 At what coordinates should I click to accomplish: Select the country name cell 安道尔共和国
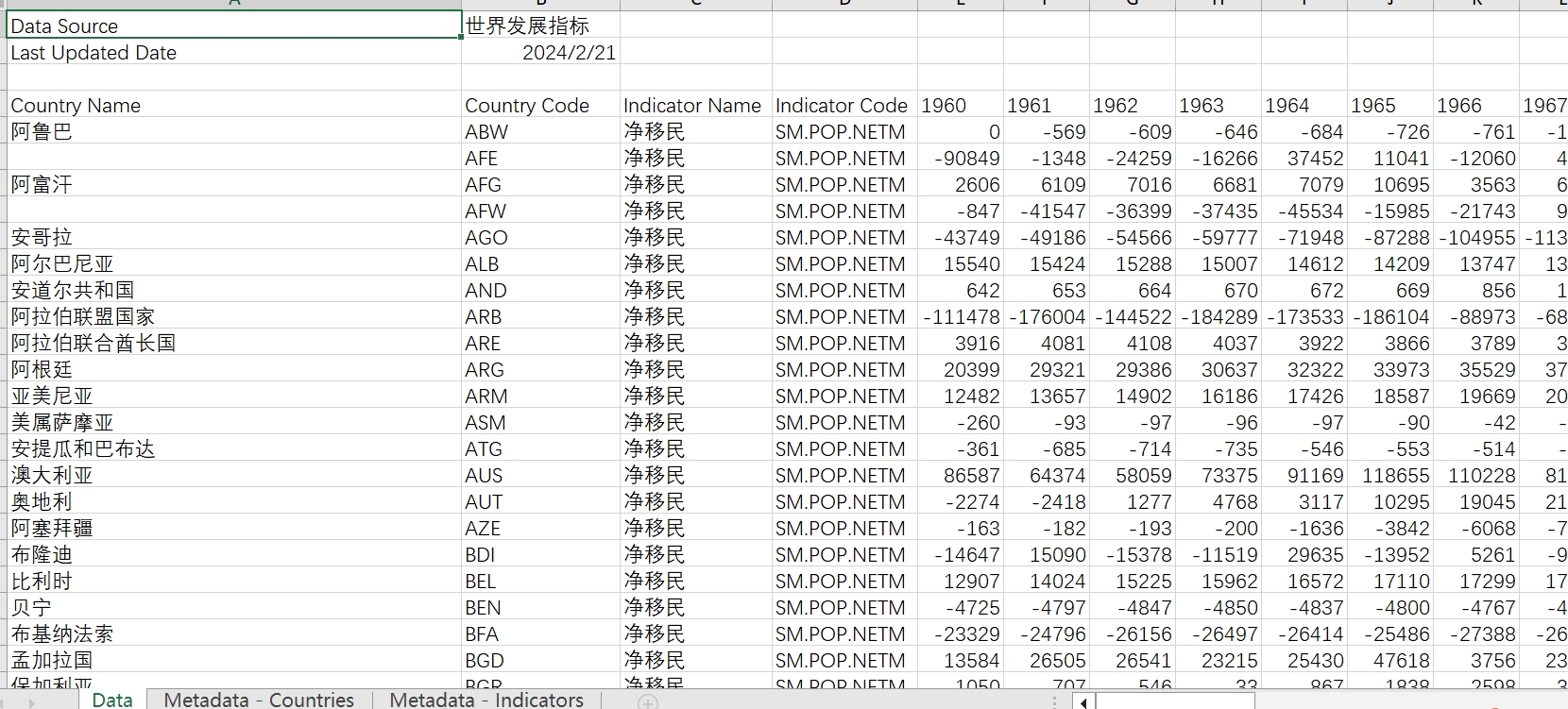(234, 290)
